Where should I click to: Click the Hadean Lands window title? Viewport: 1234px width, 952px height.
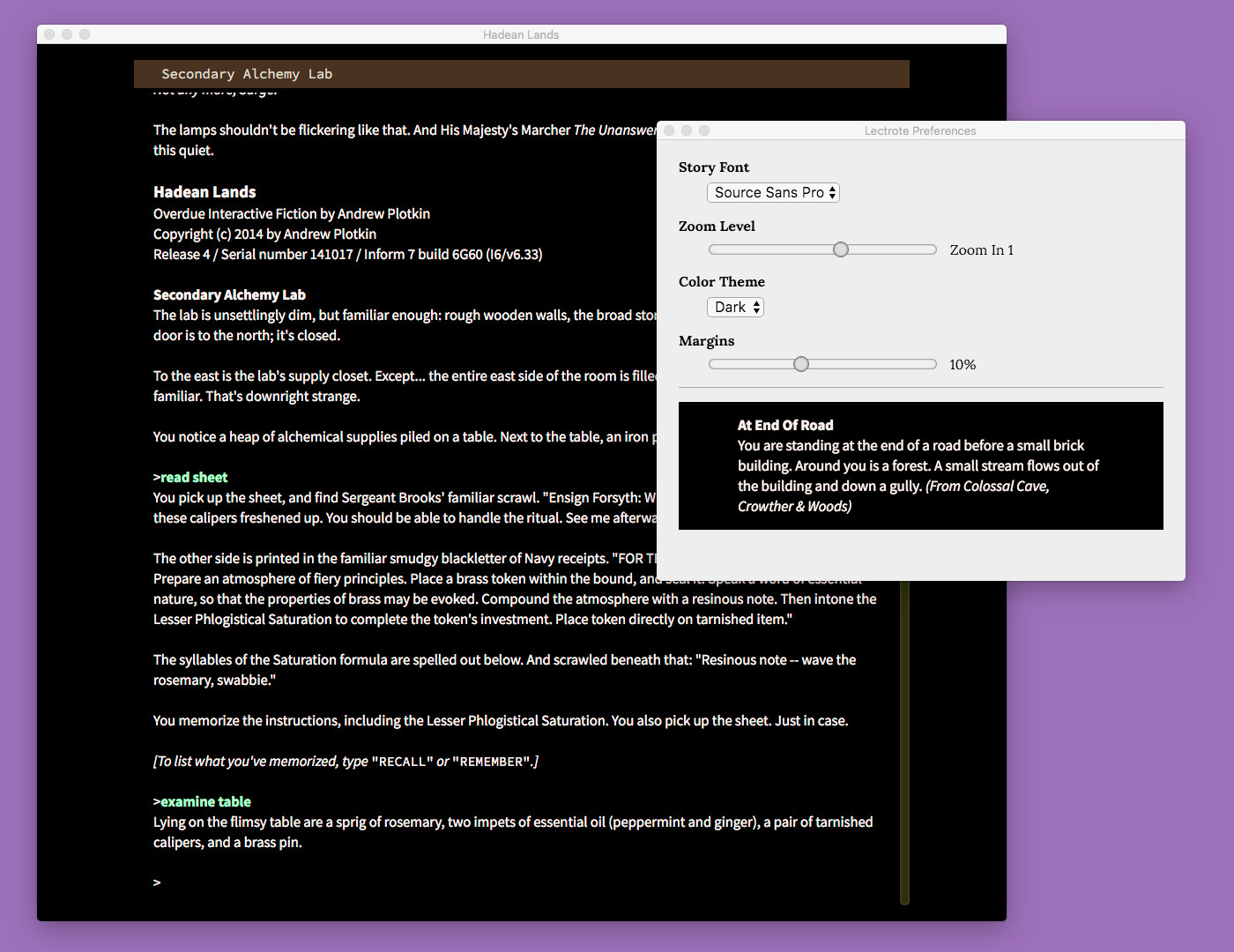click(521, 34)
